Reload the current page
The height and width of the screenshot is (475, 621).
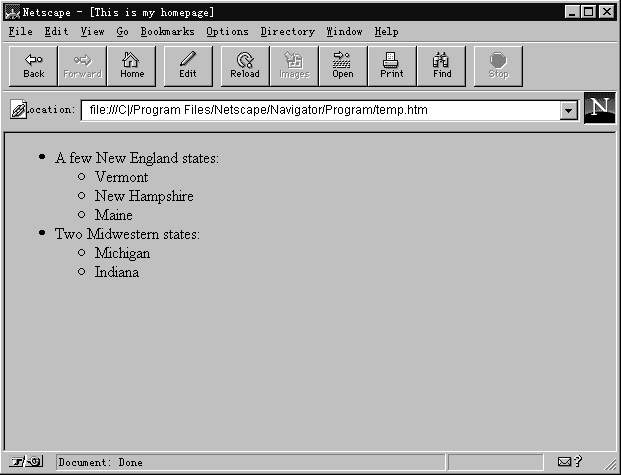(x=244, y=66)
